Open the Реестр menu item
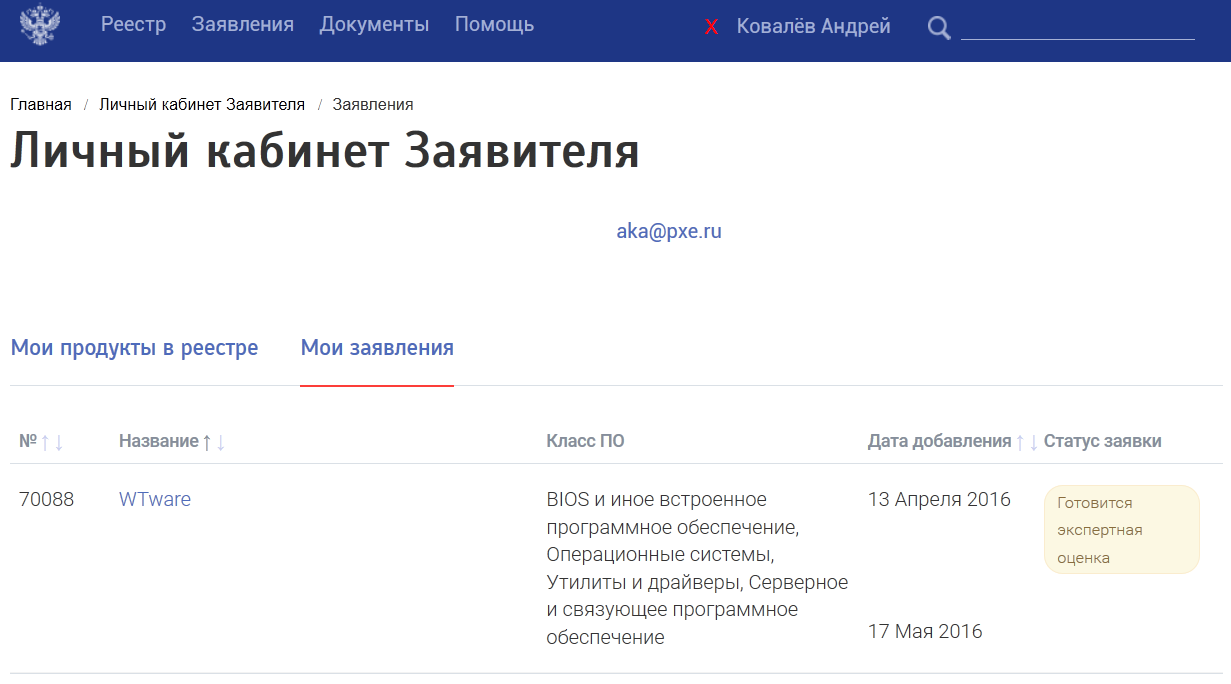This screenshot has height=684, width=1231. (x=133, y=25)
